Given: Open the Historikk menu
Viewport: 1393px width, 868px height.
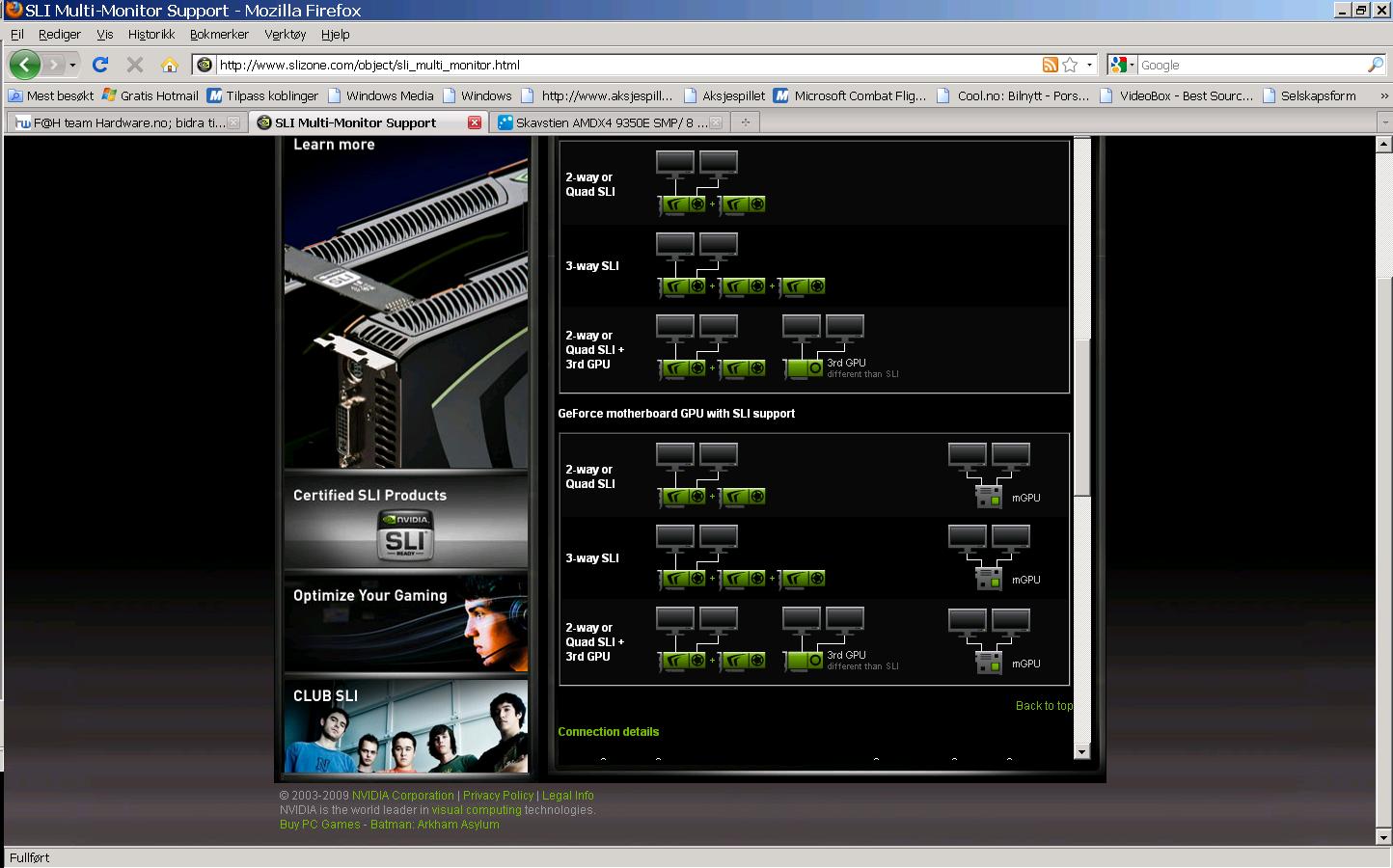Looking at the screenshot, I should point(151,34).
